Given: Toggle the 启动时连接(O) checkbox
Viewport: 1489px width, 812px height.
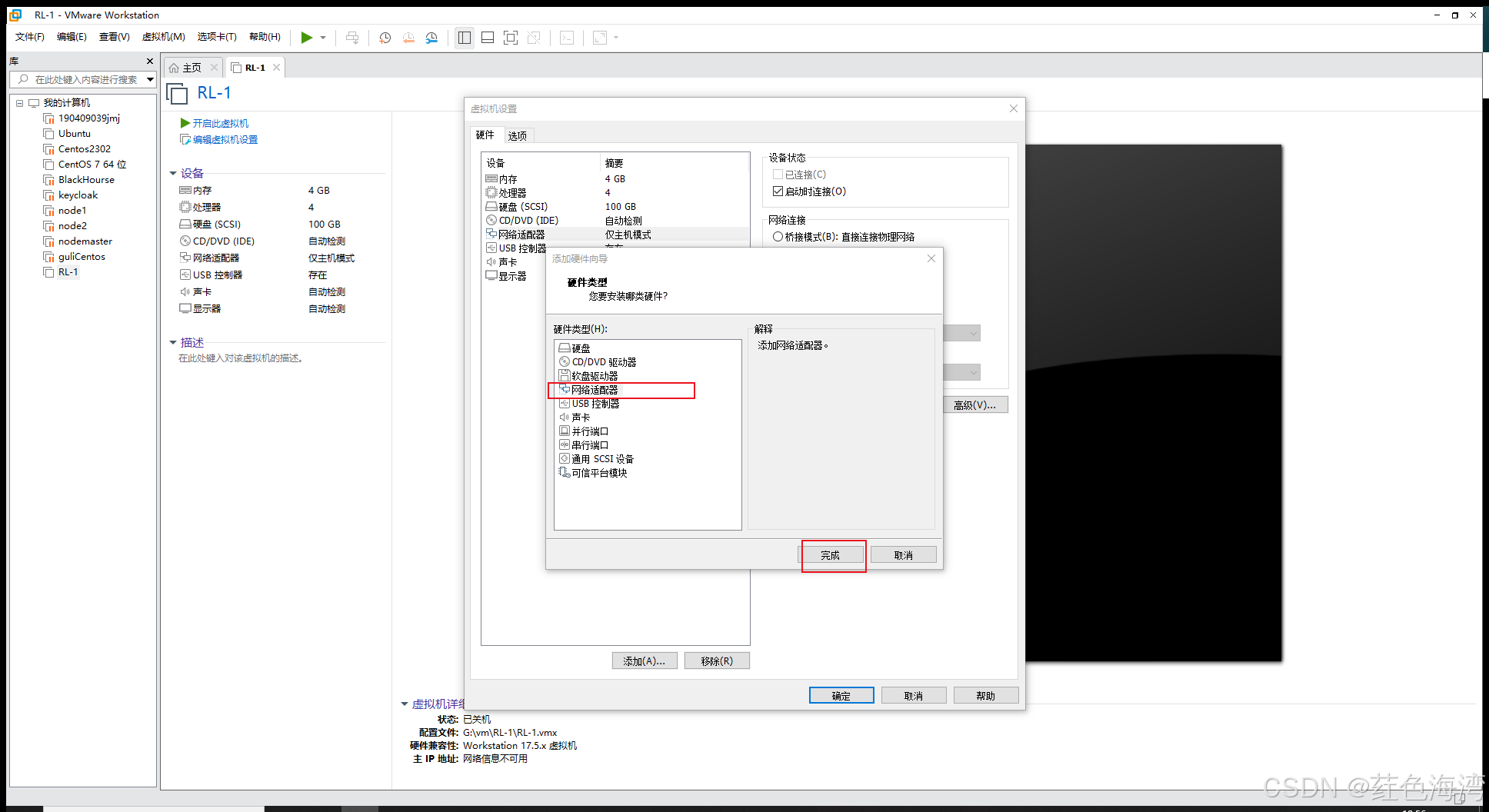Looking at the screenshot, I should pyautogui.click(x=778, y=191).
